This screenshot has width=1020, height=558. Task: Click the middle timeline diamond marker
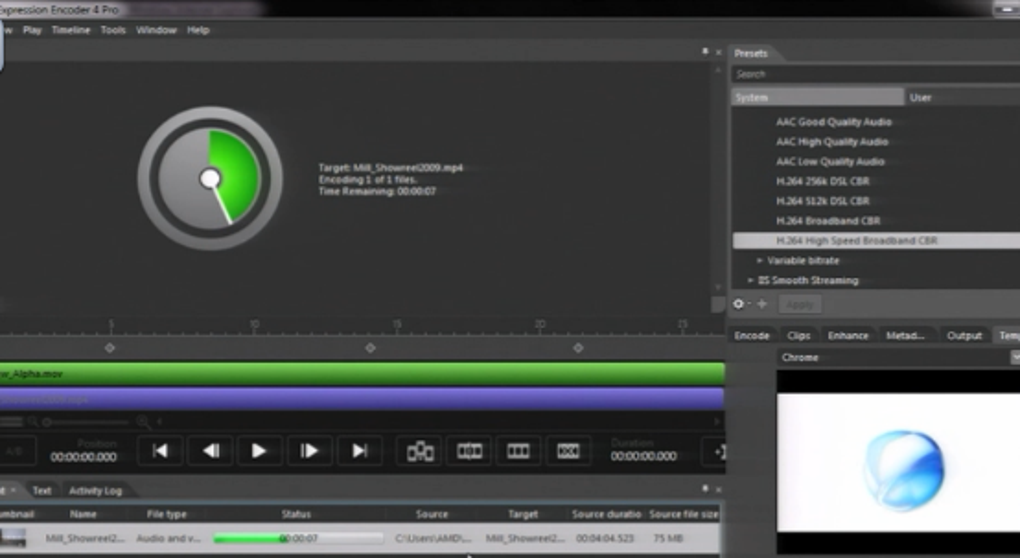(x=370, y=348)
